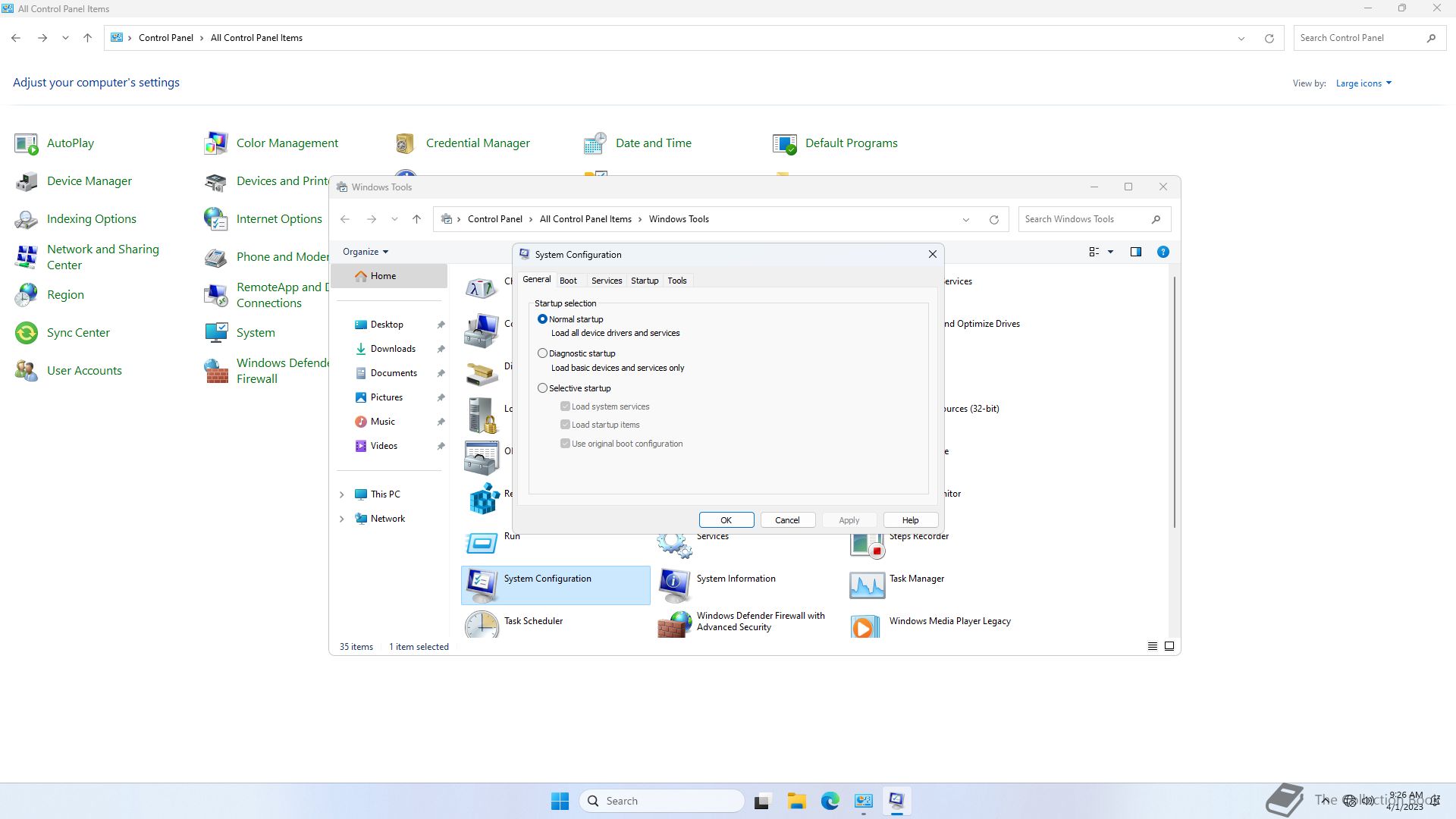Viewport: 1456px width, 819px height.
Task: Switch to the Services tab
Action: 607,281
